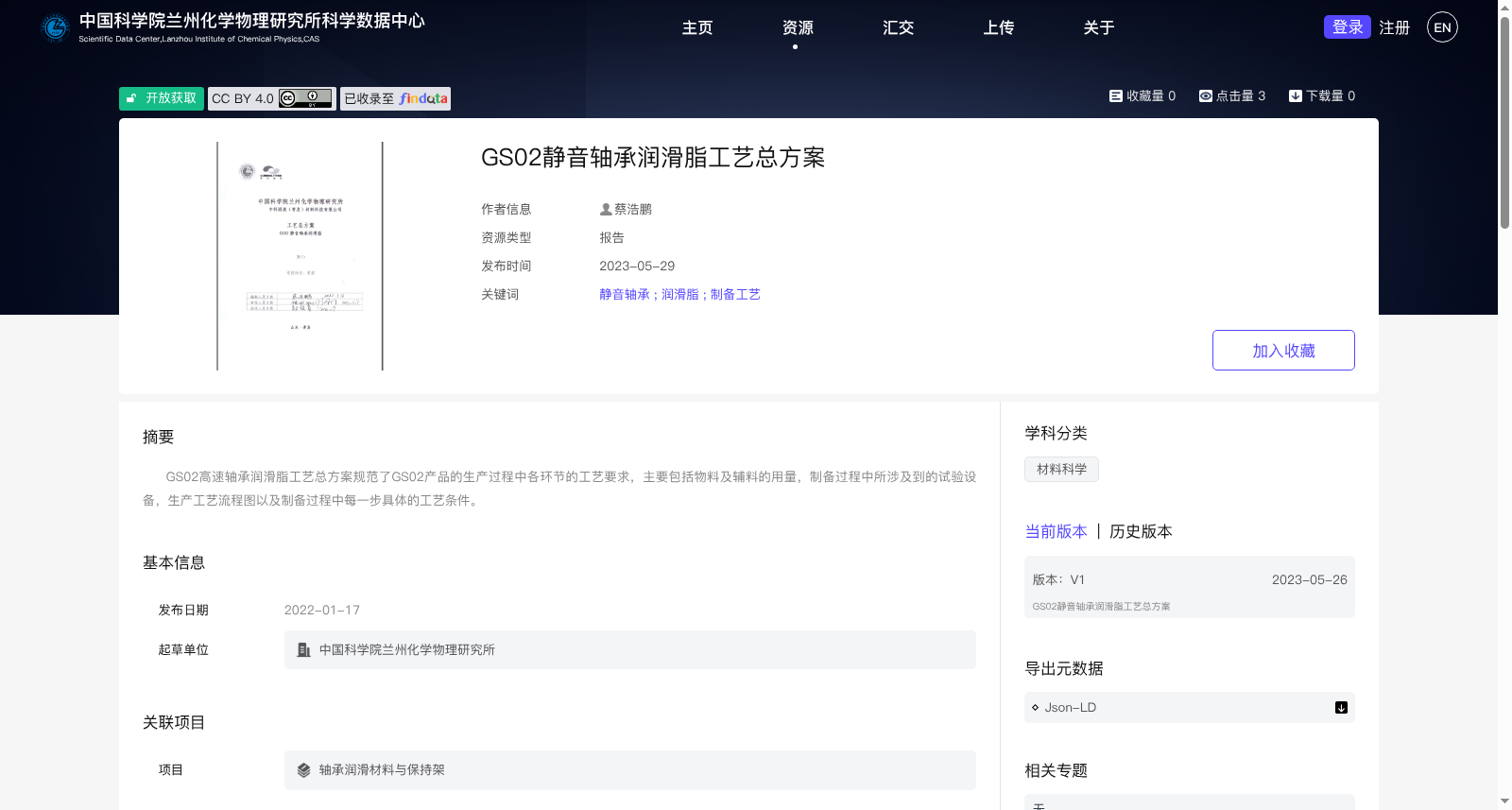Open the findata indexed badge
The image size is (1512, 810).
pyautogui.click(x=395, y=98)
